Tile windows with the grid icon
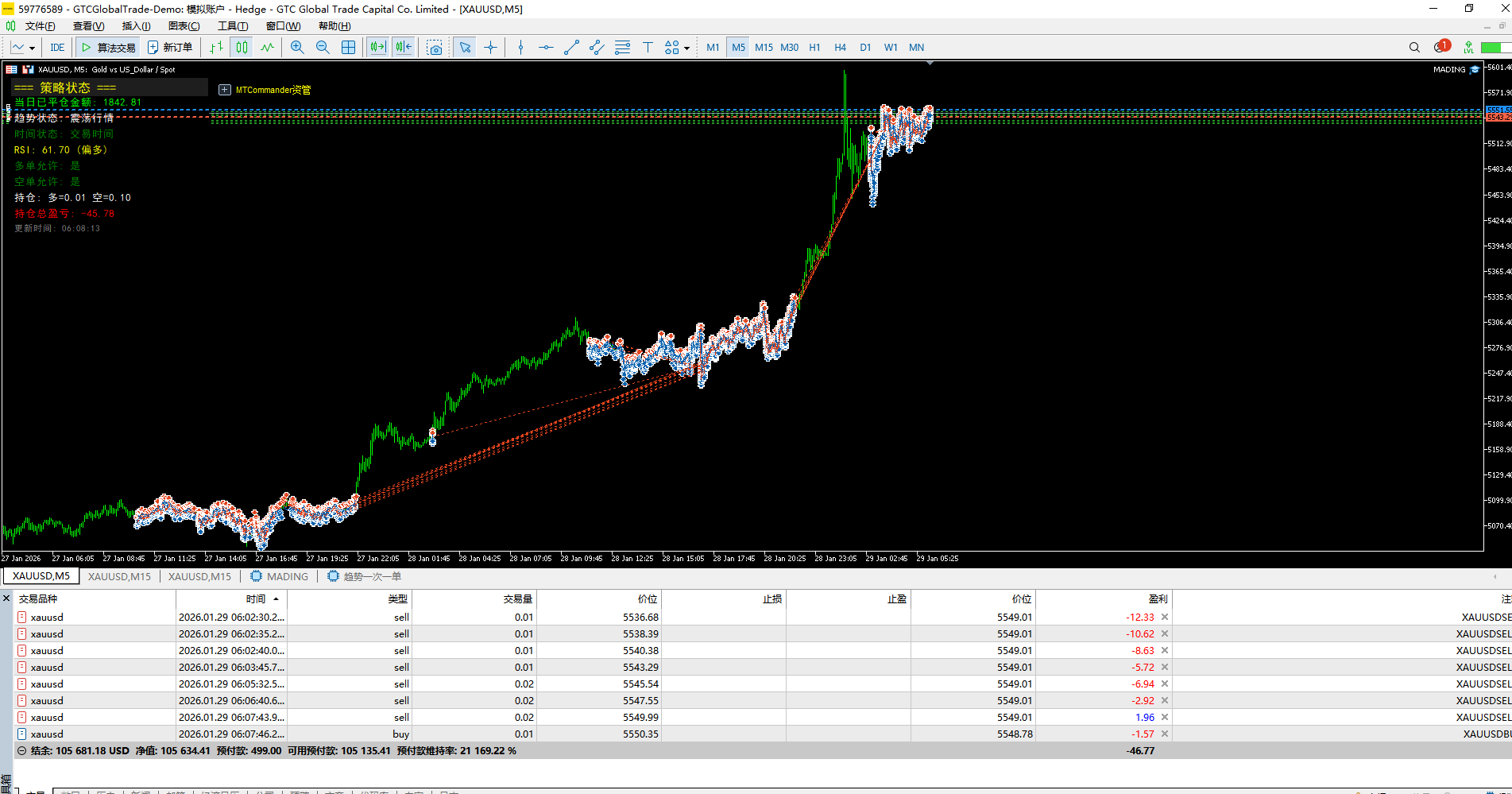The width and height of the screenshot is (1512, 794). pos(348,48)
